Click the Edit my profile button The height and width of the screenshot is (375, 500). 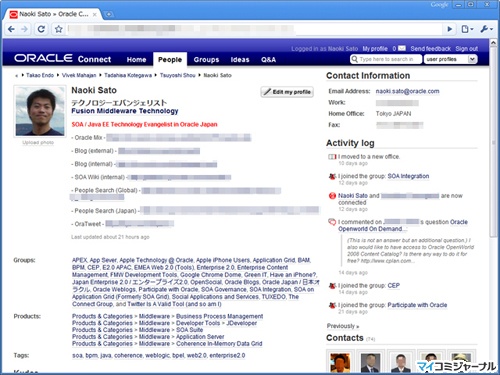pos(287,92)
